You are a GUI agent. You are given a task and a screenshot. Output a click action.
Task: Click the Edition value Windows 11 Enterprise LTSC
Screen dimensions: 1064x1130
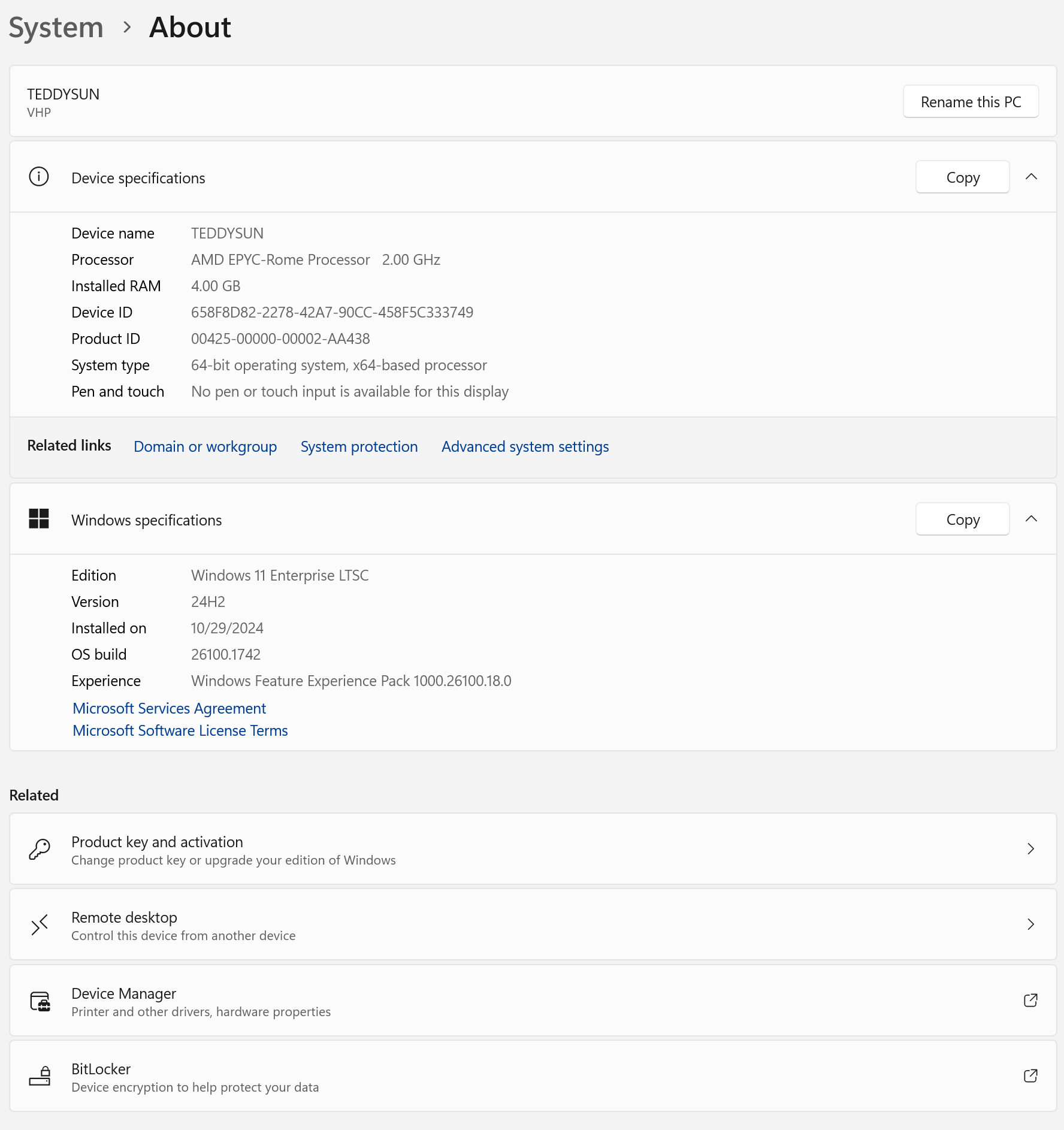(280, 576)
